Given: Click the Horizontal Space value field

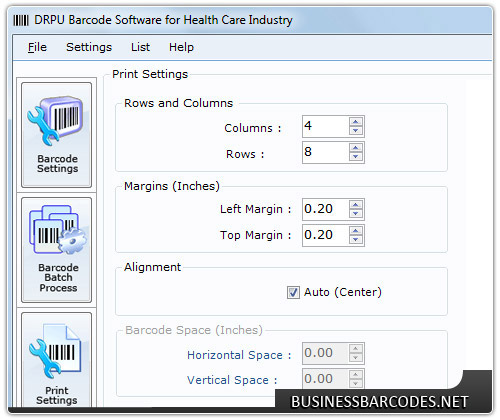Looking at the screenshot, I should point(326,353).
